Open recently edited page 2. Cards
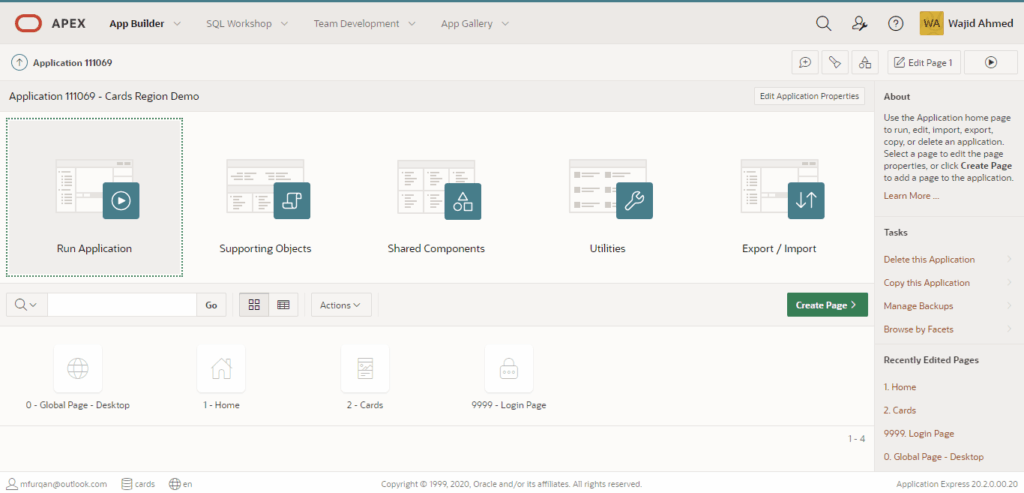 900,411
